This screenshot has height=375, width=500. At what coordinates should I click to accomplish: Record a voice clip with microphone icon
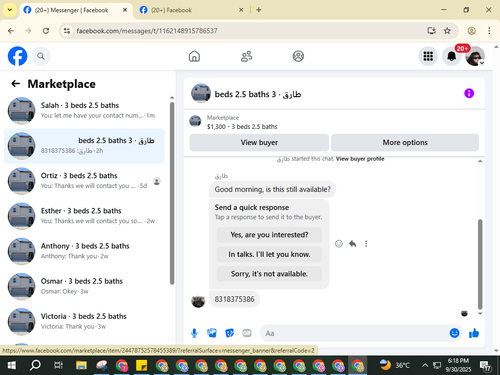pos(194,333)
